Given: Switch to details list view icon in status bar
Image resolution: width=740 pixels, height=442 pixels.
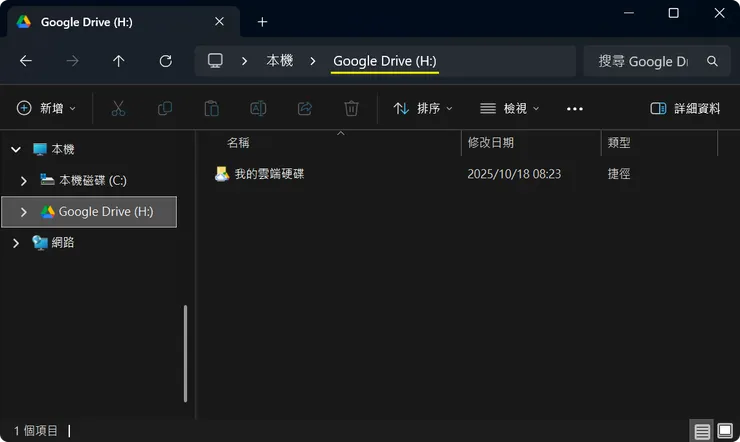Looking at the screenshot, I should pos(702,431).
